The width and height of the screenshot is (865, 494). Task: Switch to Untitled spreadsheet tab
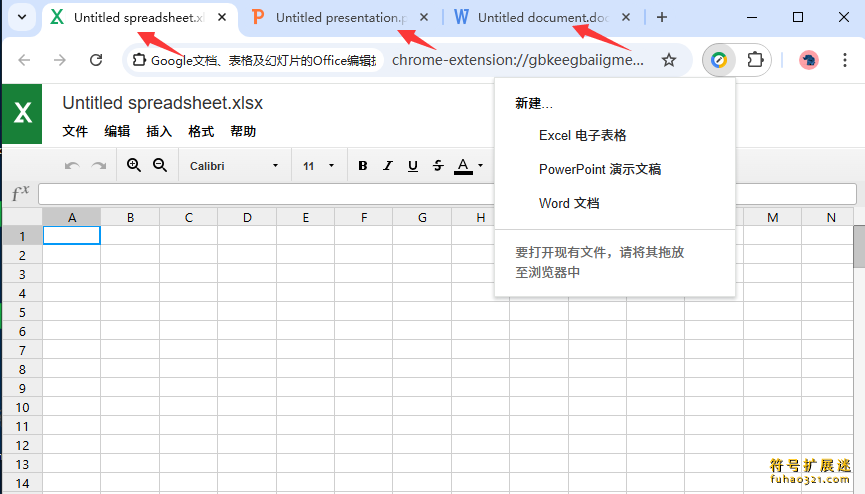click(138, 18)
